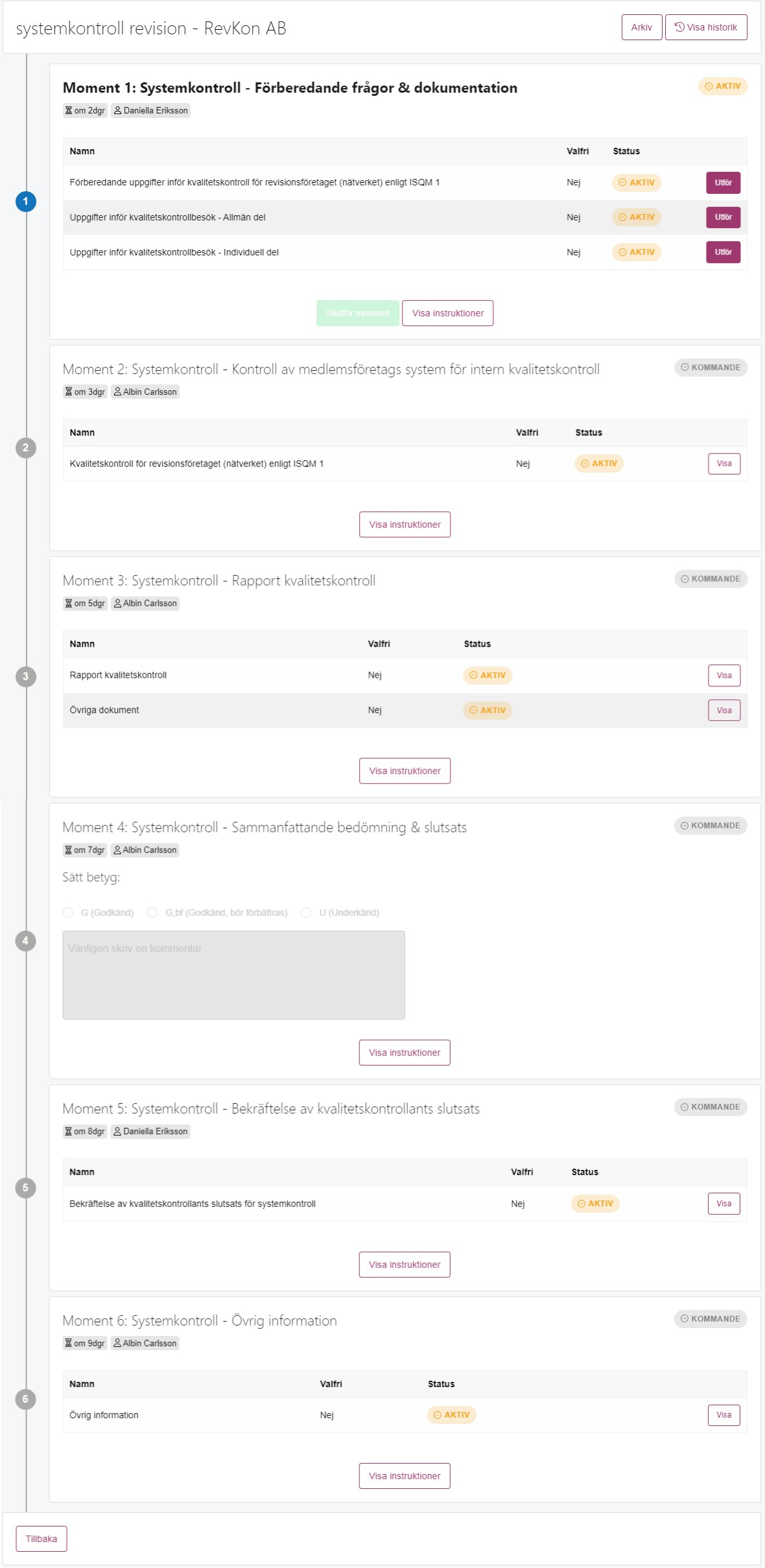Click Visa instruktioner in Moment 1

447,313
